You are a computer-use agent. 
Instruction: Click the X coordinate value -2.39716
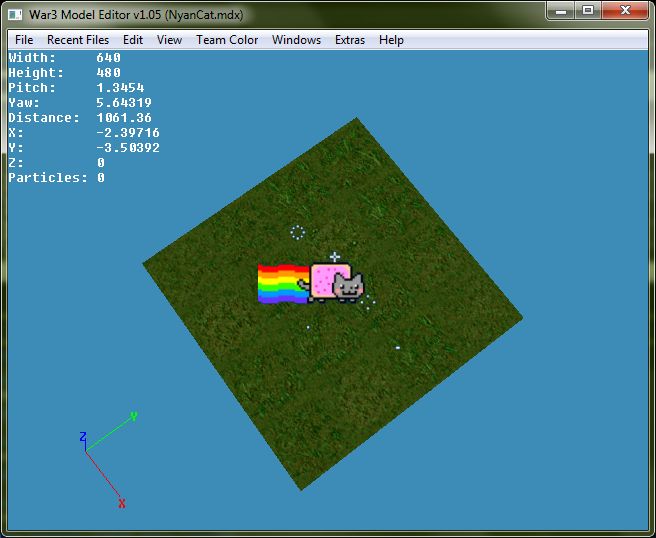pyautogui.click(x=128, y=133)
